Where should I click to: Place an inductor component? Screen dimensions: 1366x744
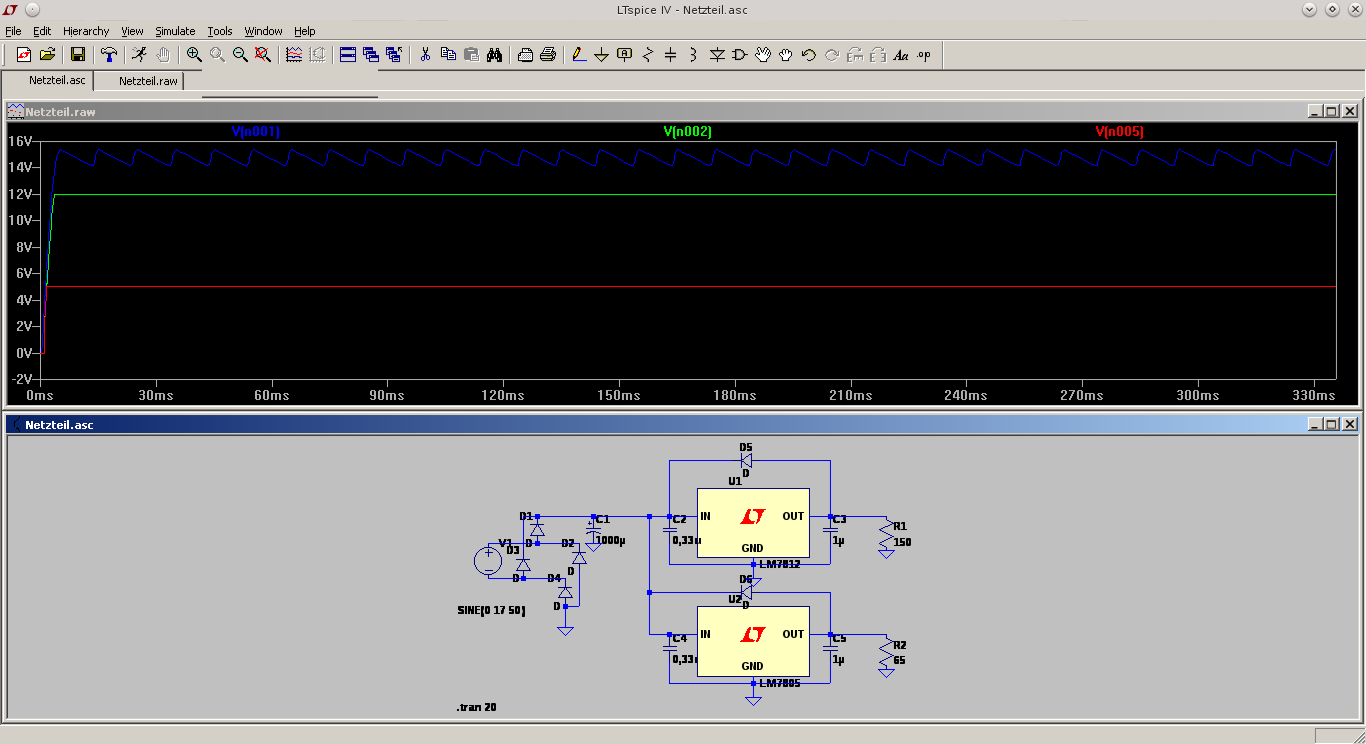point(694,55)
